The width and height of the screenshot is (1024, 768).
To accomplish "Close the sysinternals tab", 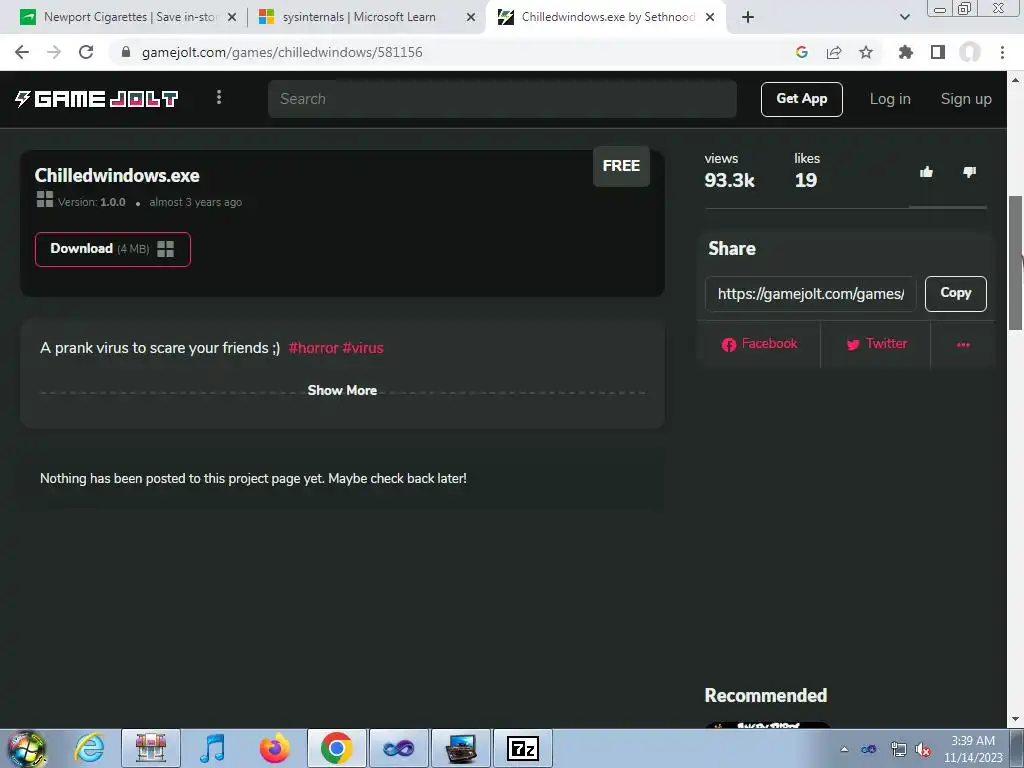I will (x=471, y=18).
